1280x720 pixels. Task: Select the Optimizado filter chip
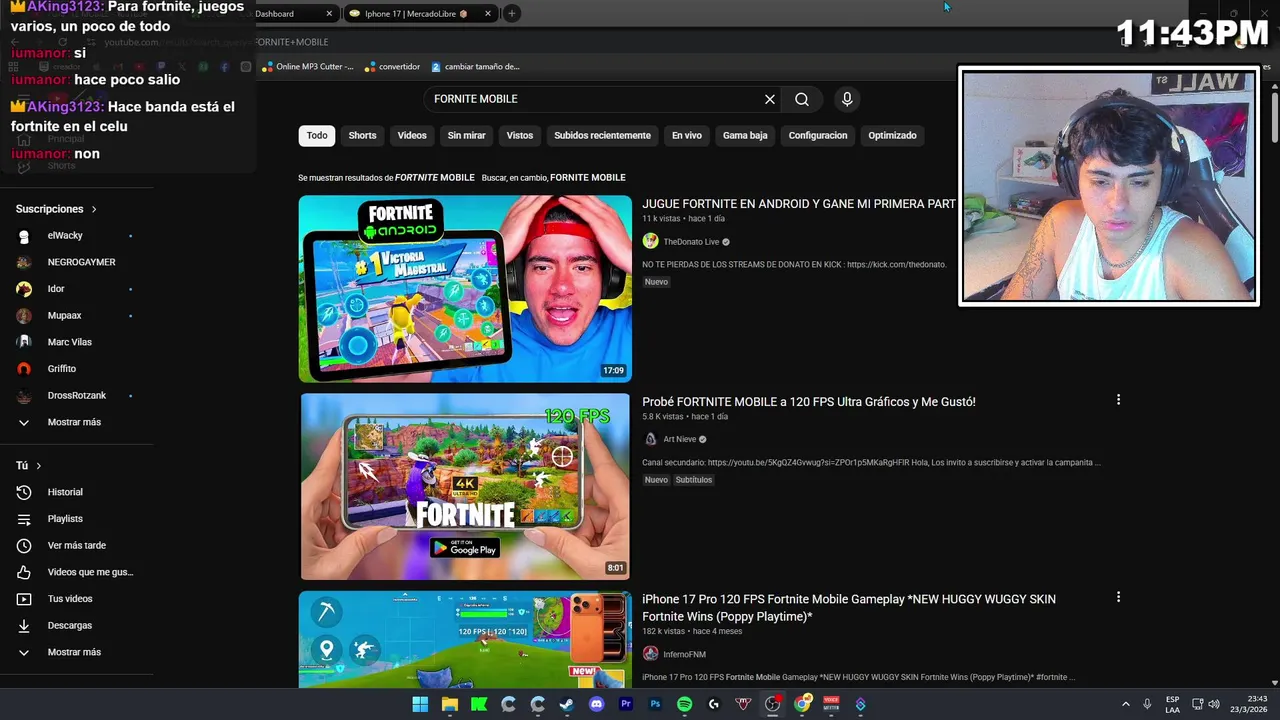click(x=892, y=135)
